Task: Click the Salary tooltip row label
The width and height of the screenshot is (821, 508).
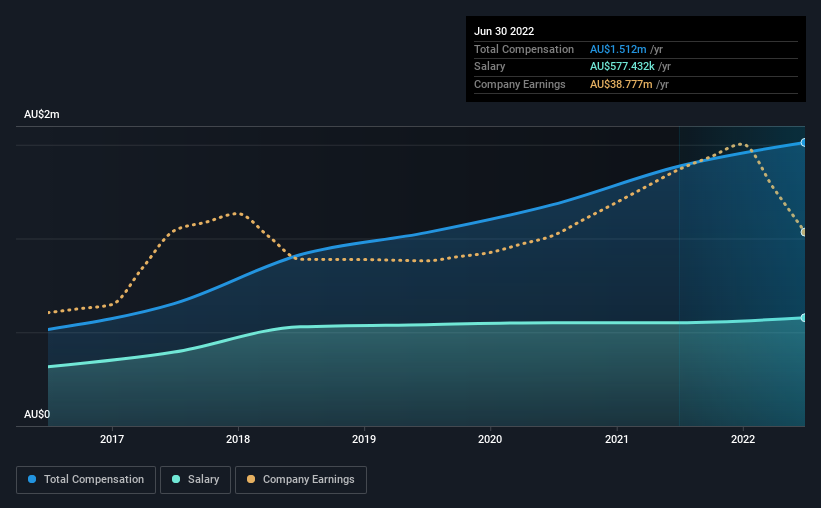Action: pos(490,67)
